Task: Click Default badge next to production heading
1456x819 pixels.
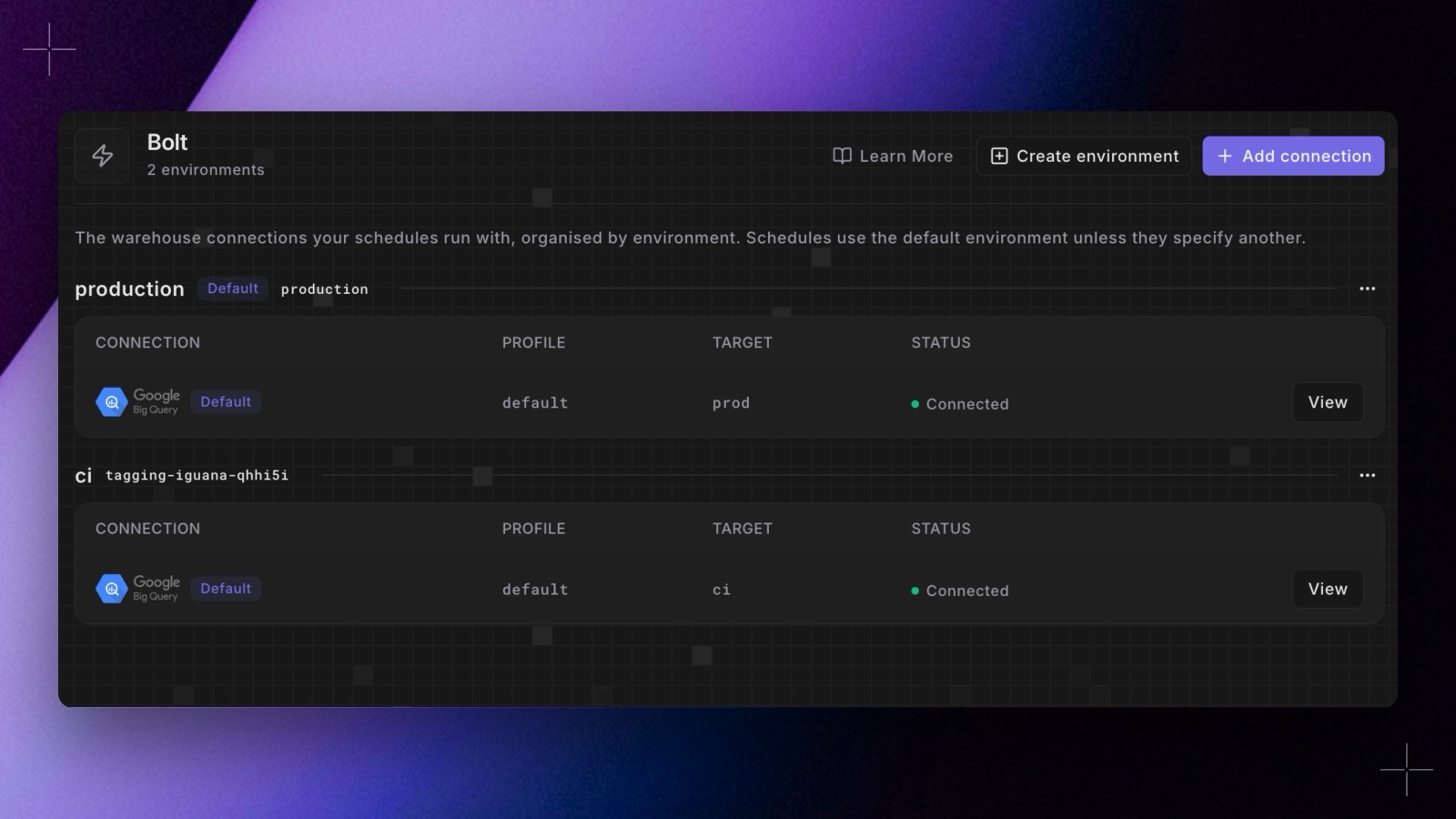Action: (233, 288)
